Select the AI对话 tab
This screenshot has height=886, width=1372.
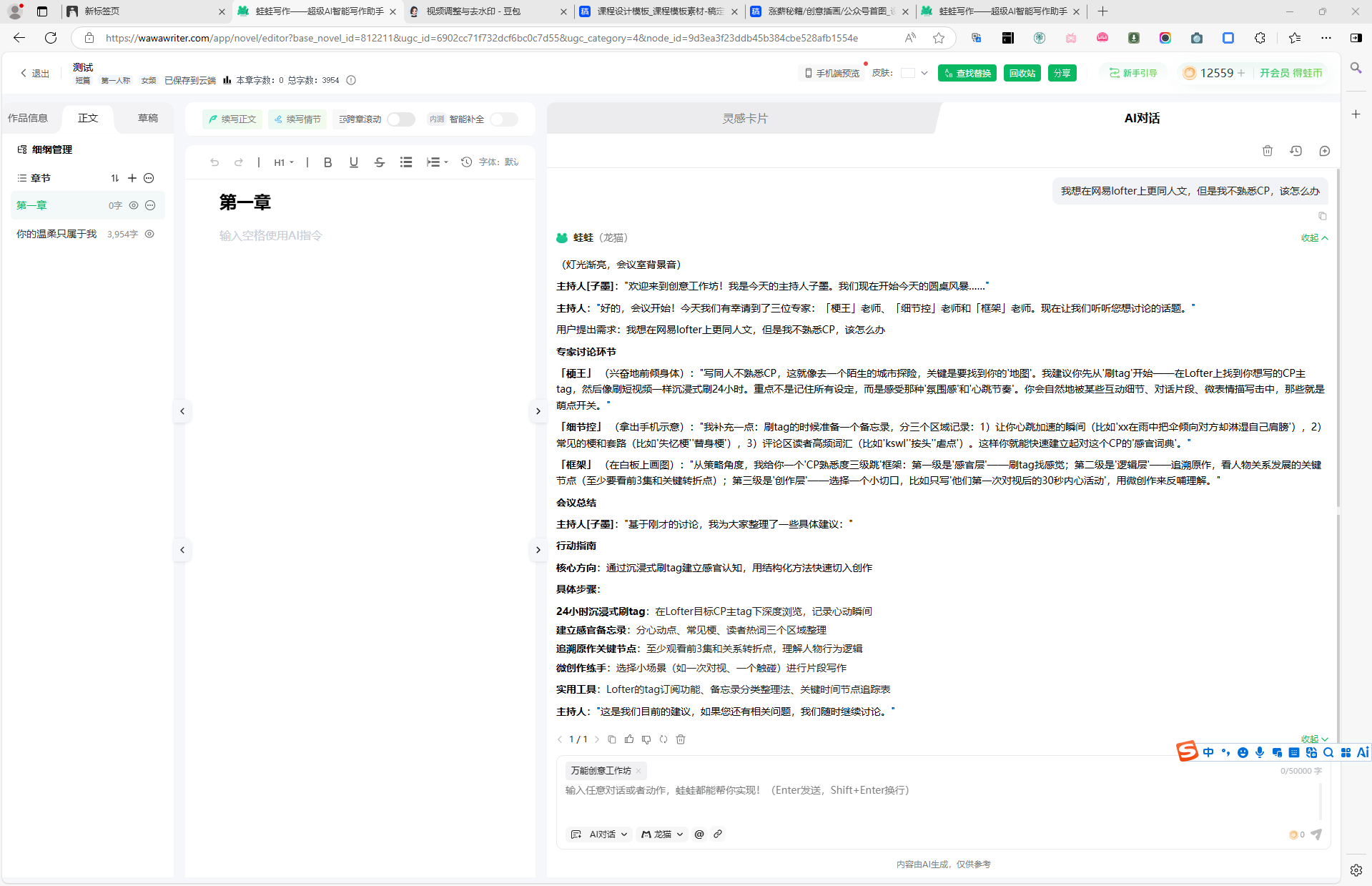tap(1142, 119)
